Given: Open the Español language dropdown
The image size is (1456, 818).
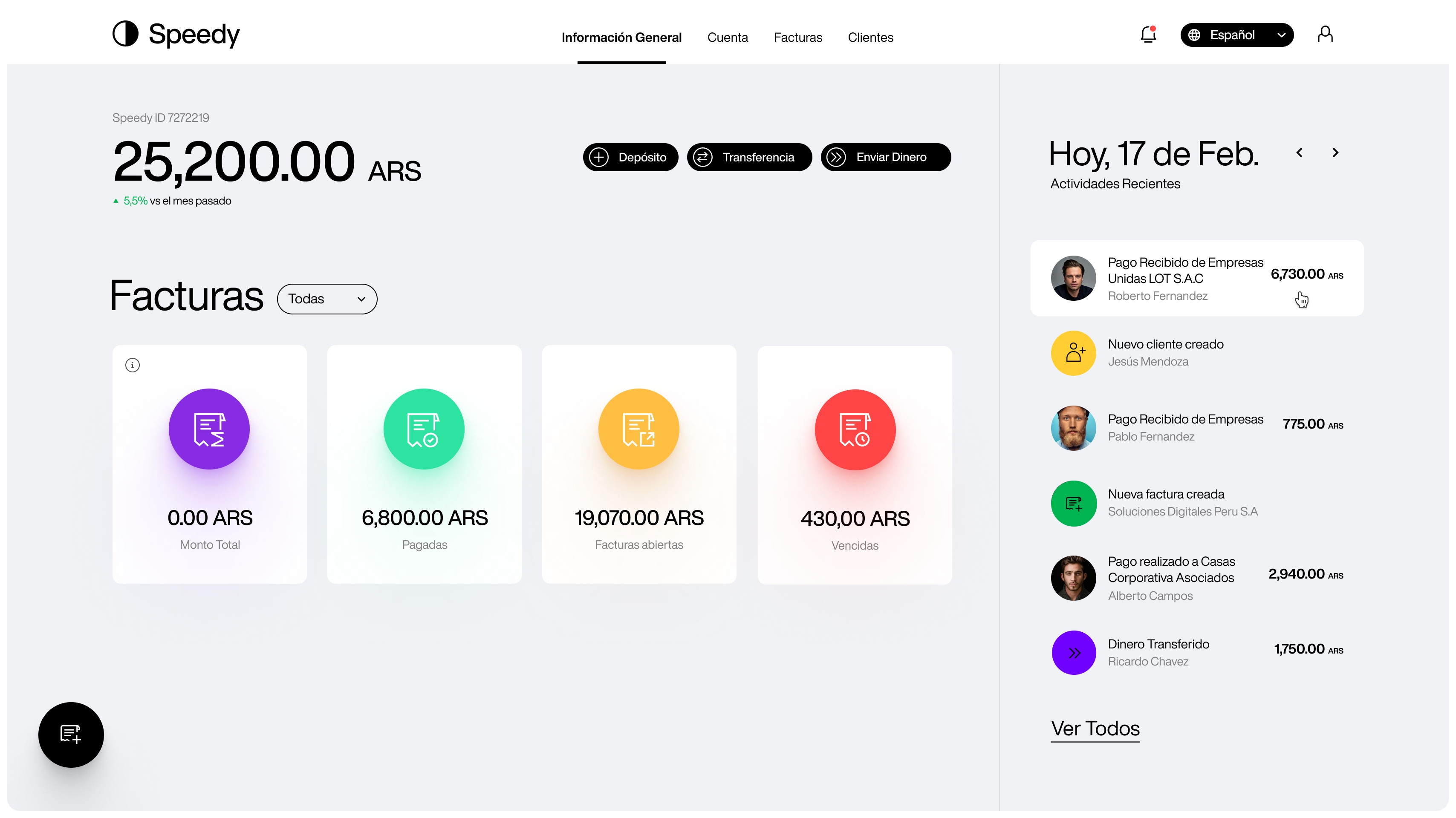Looking at the screenshot, I should (x=1236, y=35).
